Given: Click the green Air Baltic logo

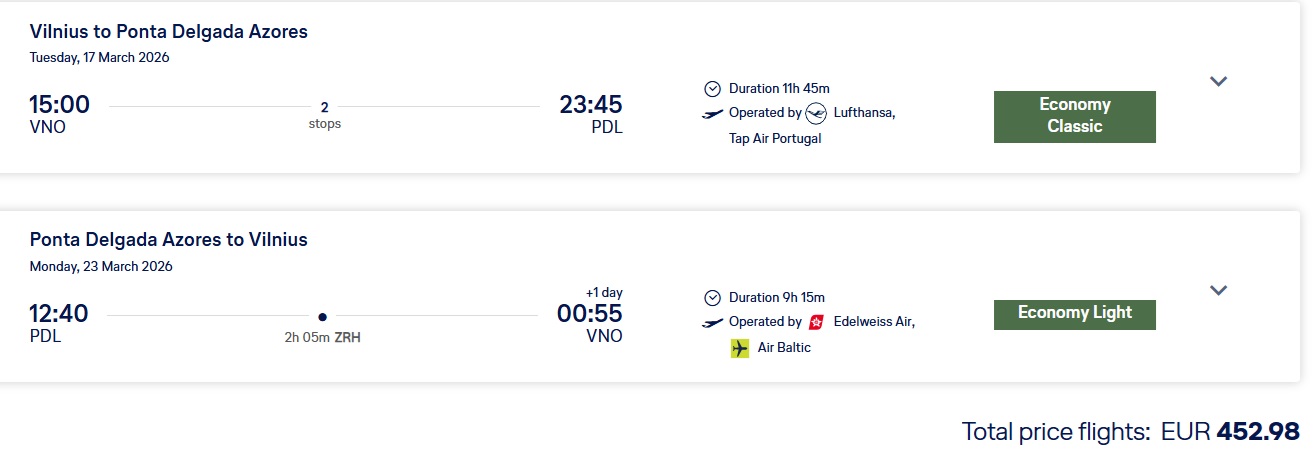Looking at the screenshot, I should [739, 348].
